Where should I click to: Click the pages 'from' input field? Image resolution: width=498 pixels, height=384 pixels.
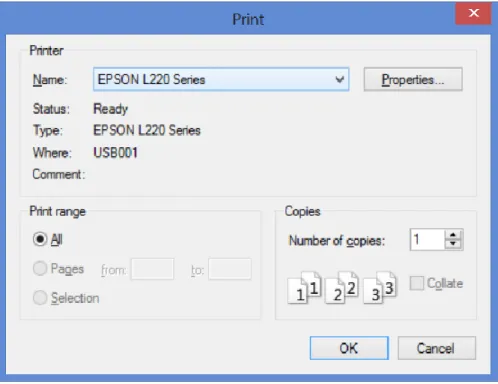point(152,269)
